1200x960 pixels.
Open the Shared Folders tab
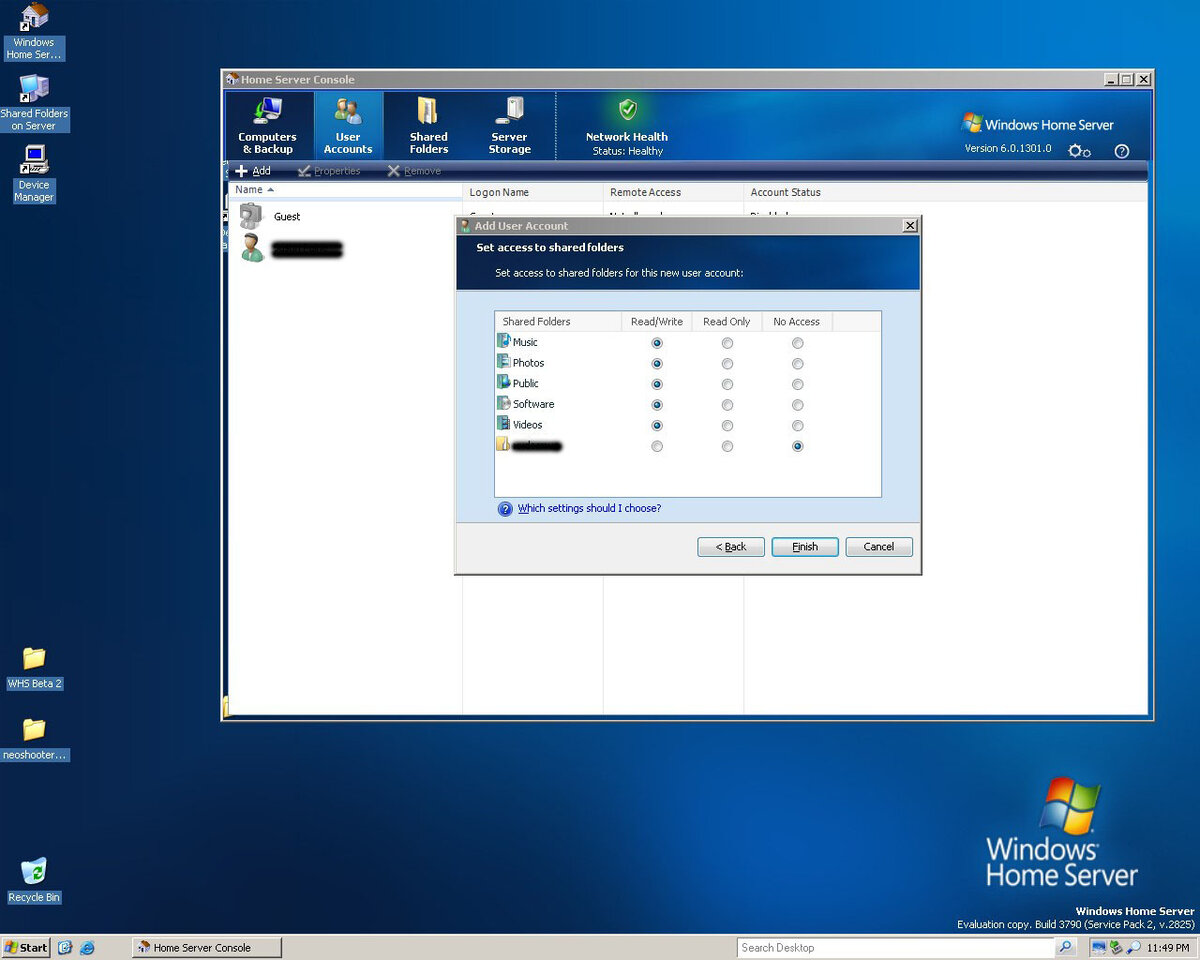(x=428, y=125)
